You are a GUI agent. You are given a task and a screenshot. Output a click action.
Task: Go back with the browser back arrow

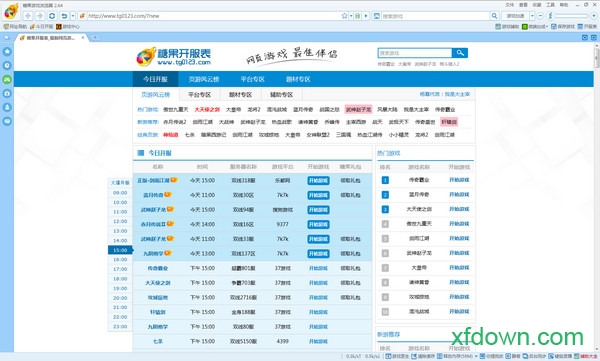pos(28,16)
